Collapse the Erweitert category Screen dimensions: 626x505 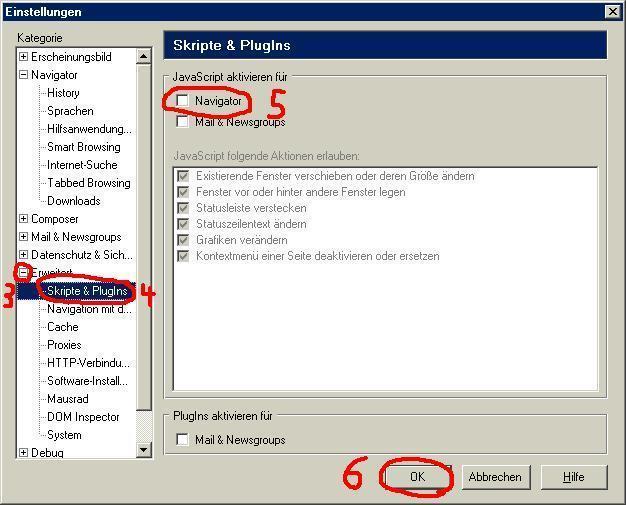pyautogui.click(x=23, y=273)
